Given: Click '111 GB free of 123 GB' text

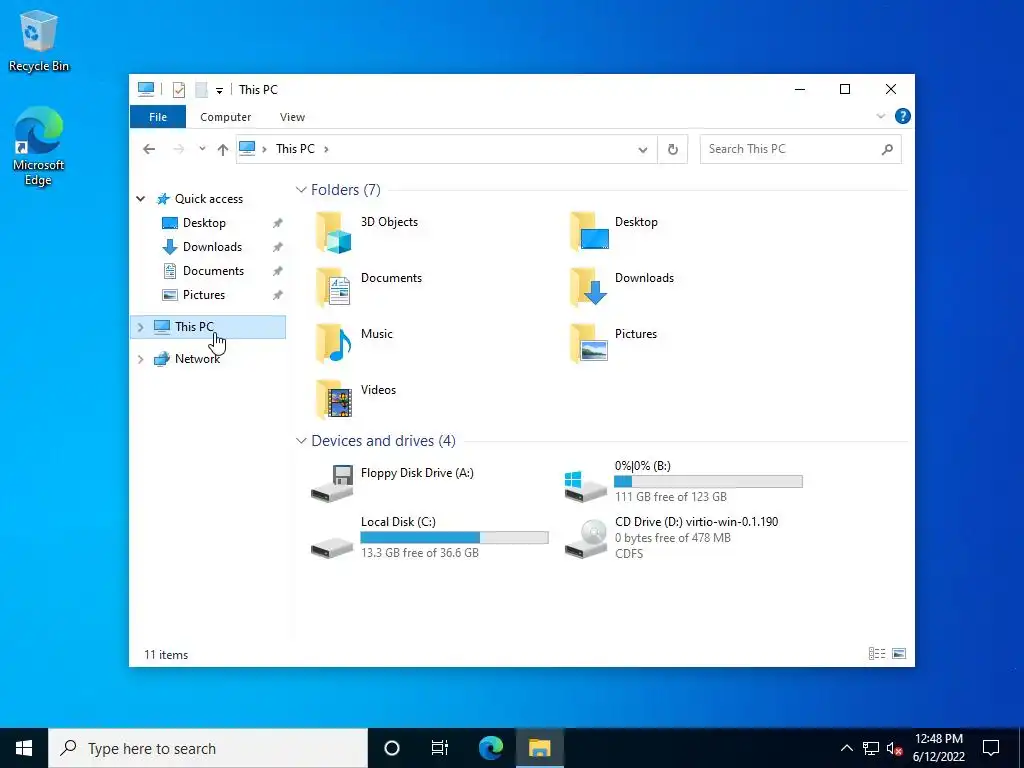Looking at the screenshot, I should pos(671,497).
